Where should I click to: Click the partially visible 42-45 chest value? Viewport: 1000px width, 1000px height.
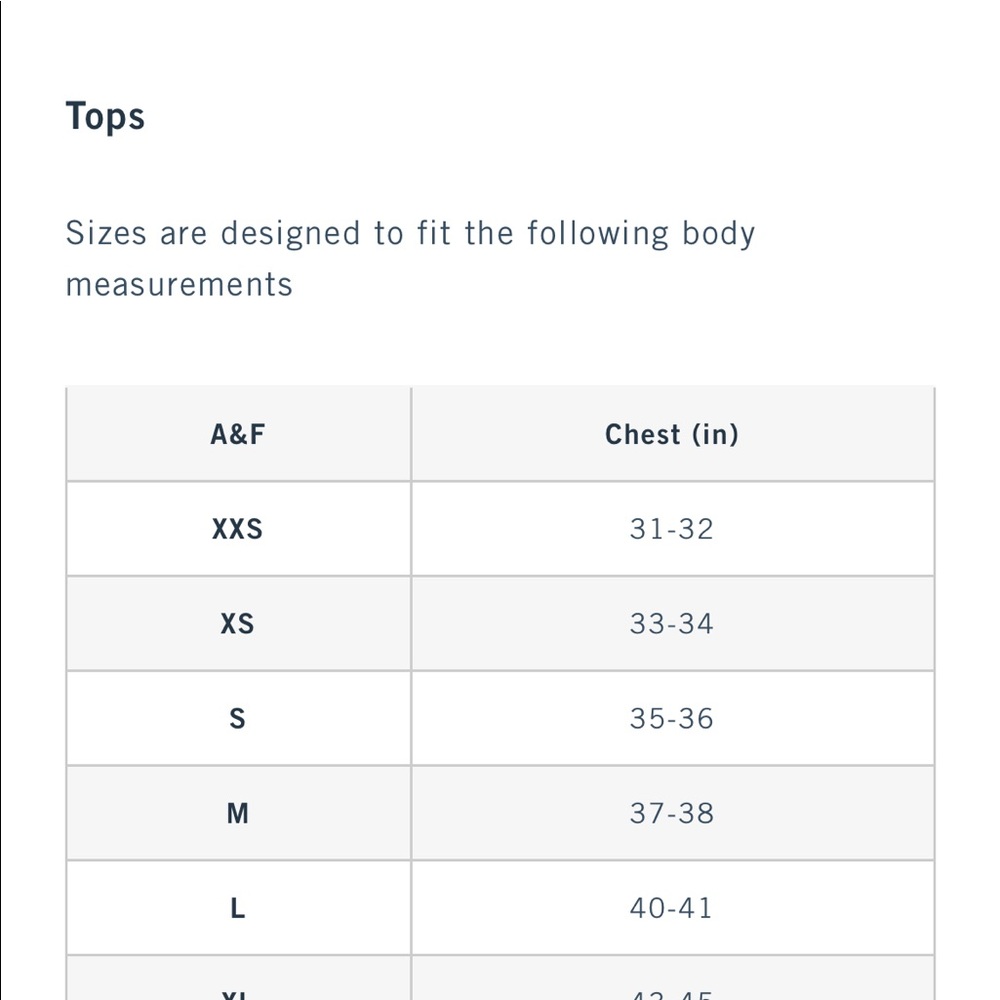tap(672, 995)
